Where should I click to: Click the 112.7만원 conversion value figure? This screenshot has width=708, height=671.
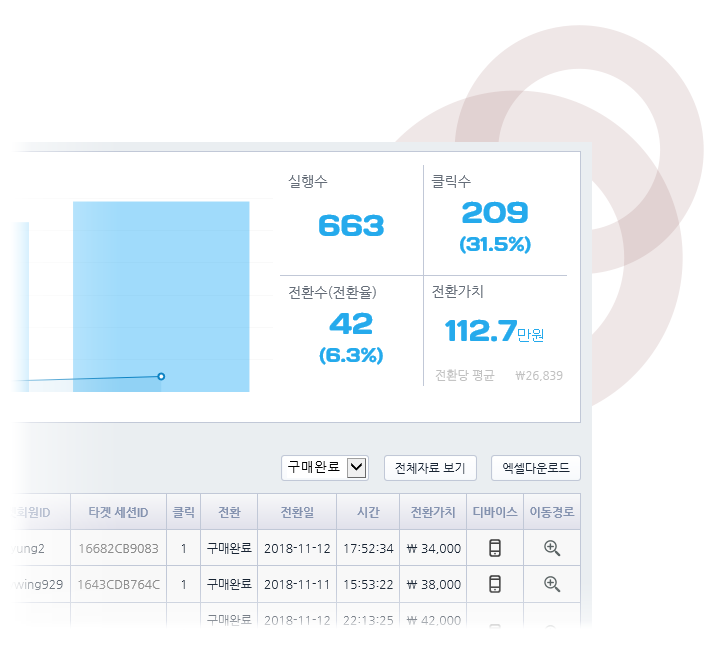481,330
